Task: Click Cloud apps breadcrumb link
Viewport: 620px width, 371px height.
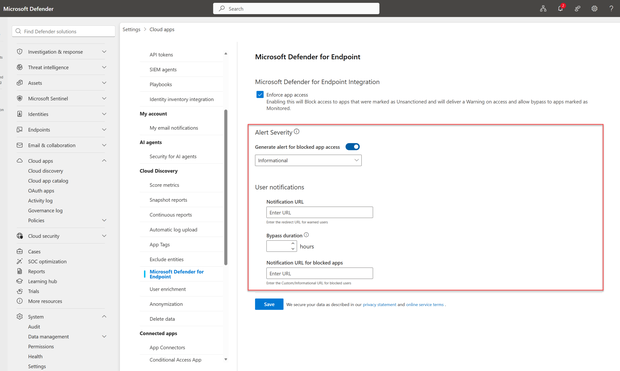Action: 162,29
